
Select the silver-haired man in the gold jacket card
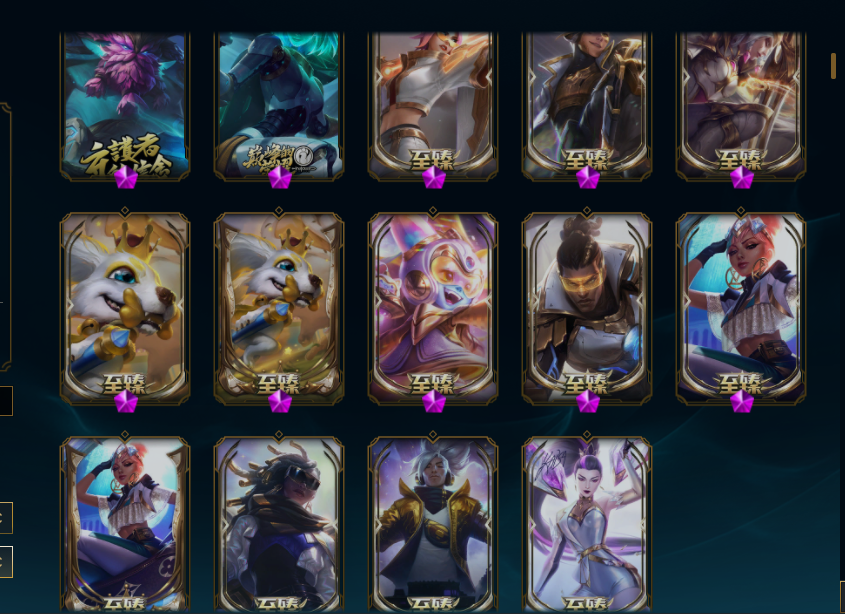(433, 524)
